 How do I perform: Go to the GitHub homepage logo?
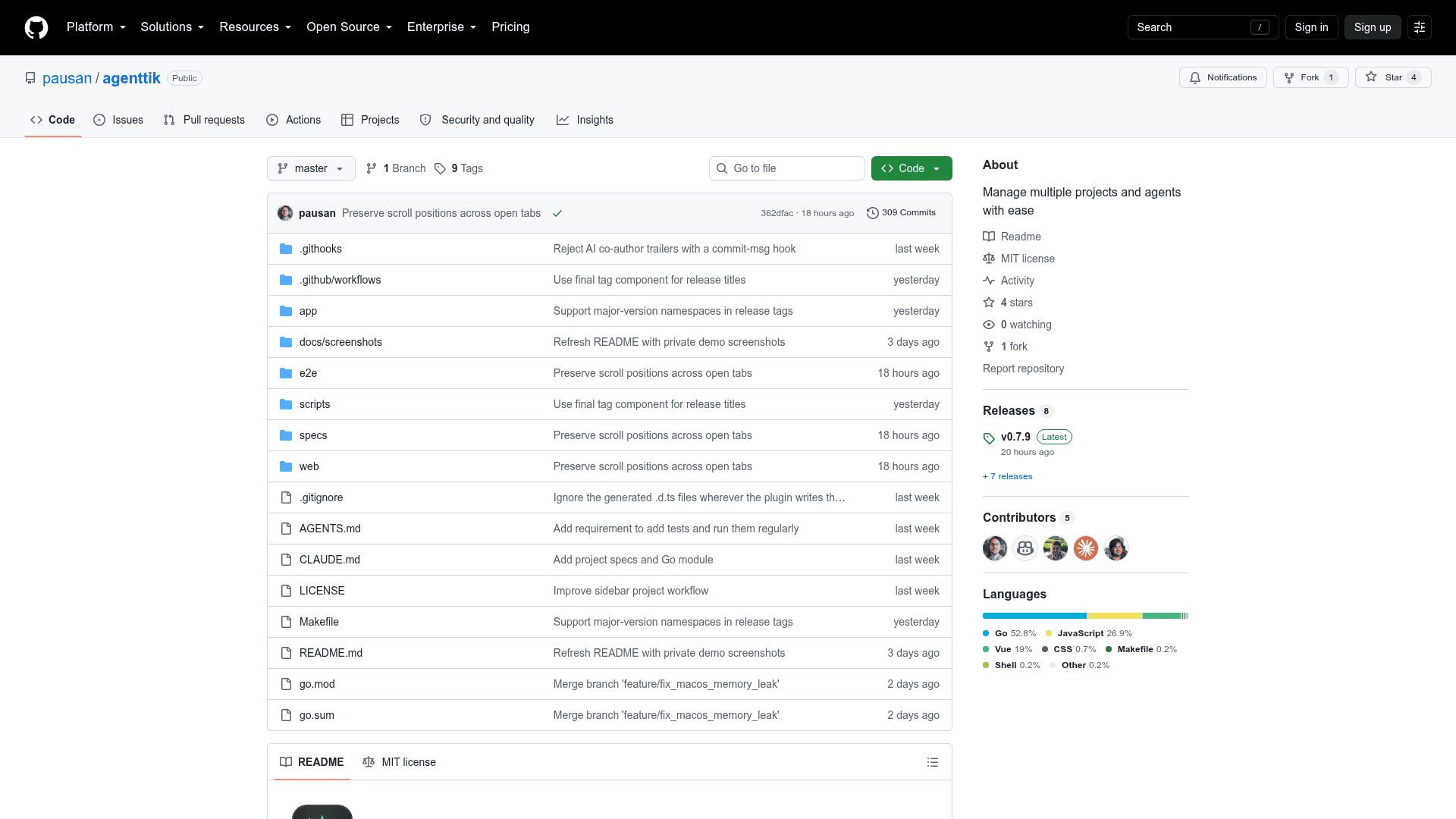[36, 27]
